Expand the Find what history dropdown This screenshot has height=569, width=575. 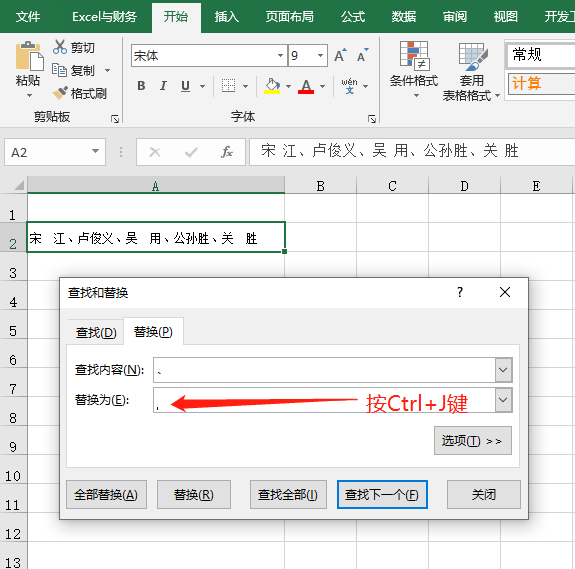coord(503,370)
